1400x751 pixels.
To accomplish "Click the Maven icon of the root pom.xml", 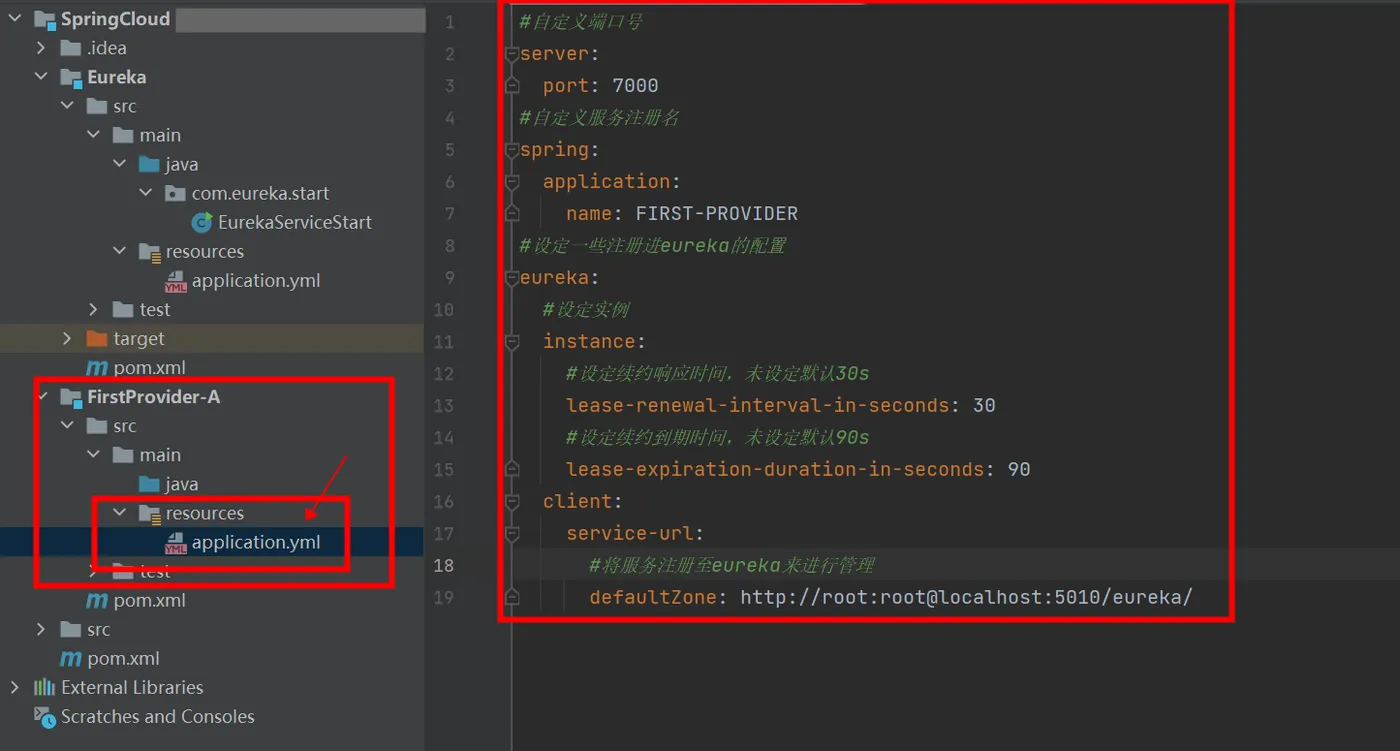I will 71,659.
